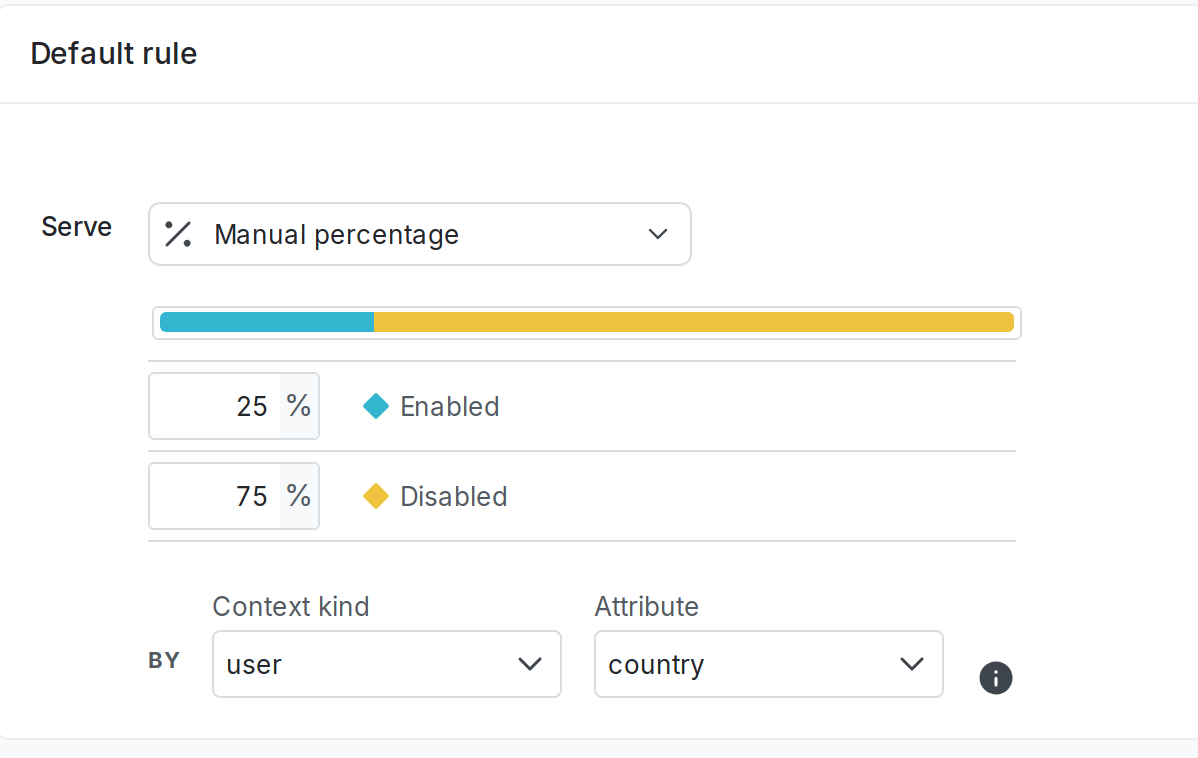
Task: Click the info icon beside the Attribute dropdown
Action: point(996,678)
